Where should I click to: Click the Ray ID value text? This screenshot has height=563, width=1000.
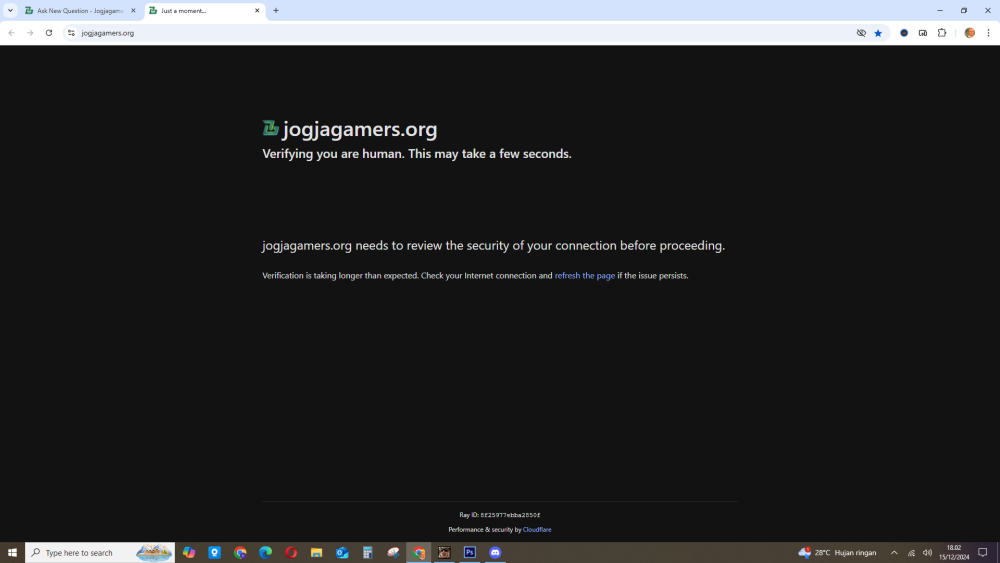pos(510,515)
